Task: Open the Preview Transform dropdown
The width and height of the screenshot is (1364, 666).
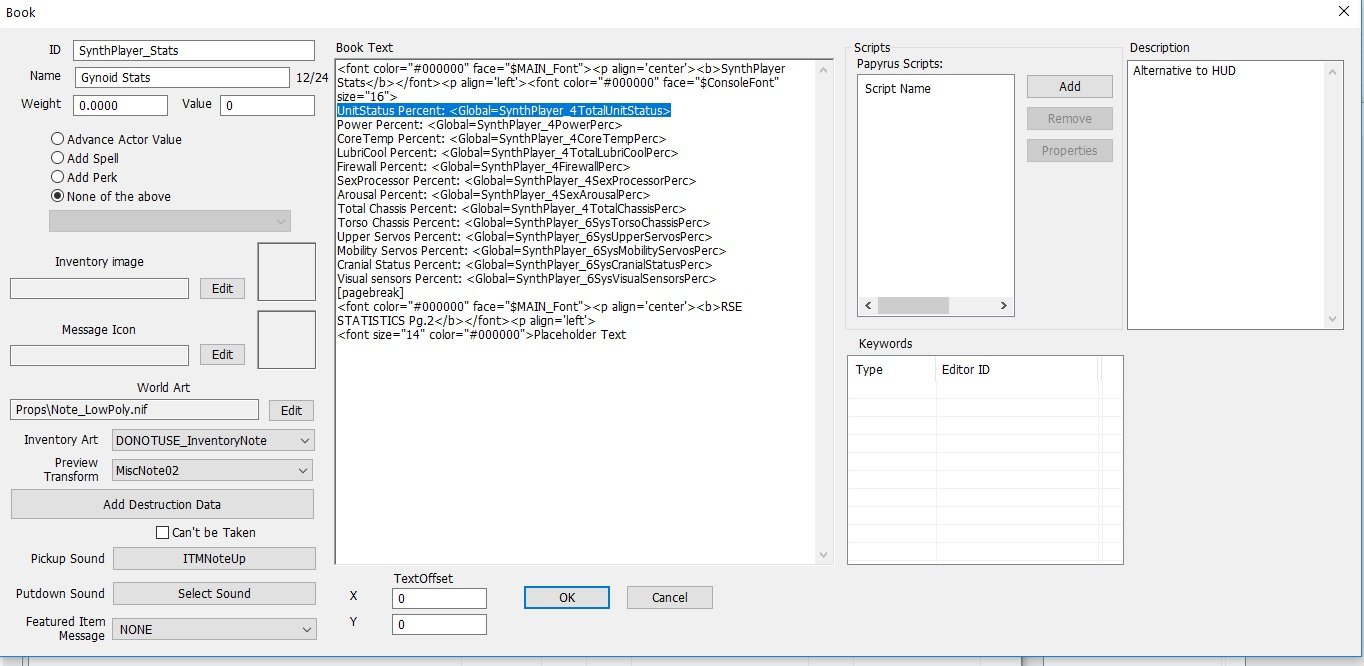Action: (x=213, y=470)
